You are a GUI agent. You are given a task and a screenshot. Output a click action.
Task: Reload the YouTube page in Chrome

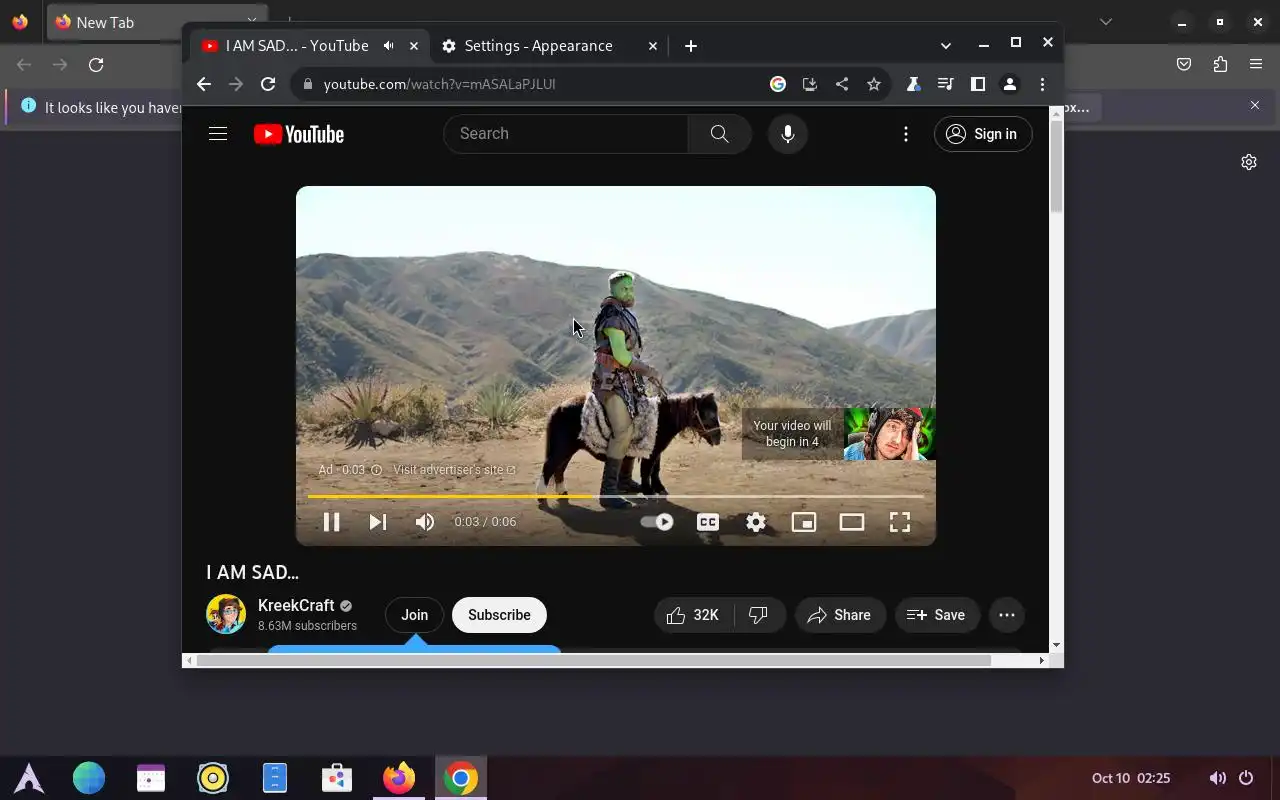pos(268,84)
